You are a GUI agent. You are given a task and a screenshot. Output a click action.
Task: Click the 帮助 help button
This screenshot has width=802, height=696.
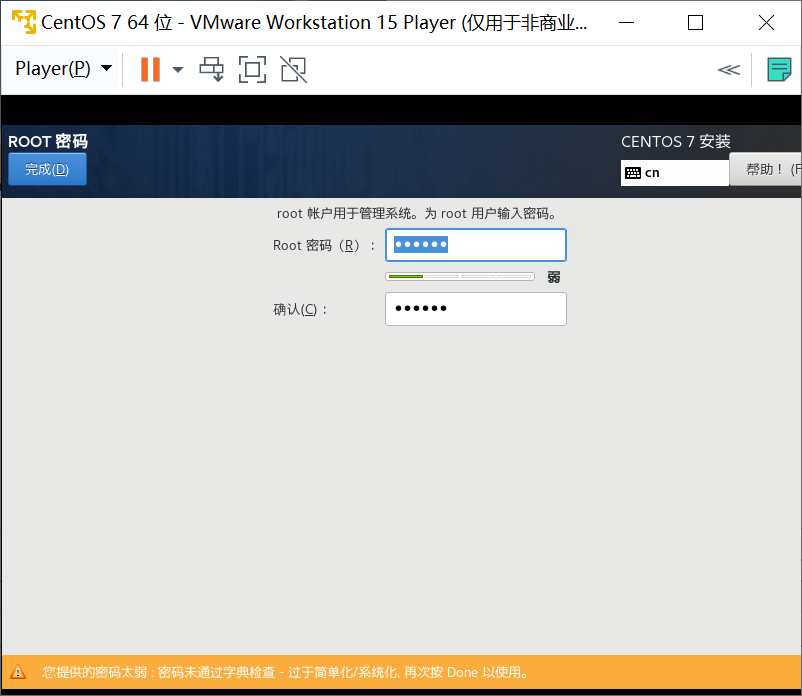765,169
